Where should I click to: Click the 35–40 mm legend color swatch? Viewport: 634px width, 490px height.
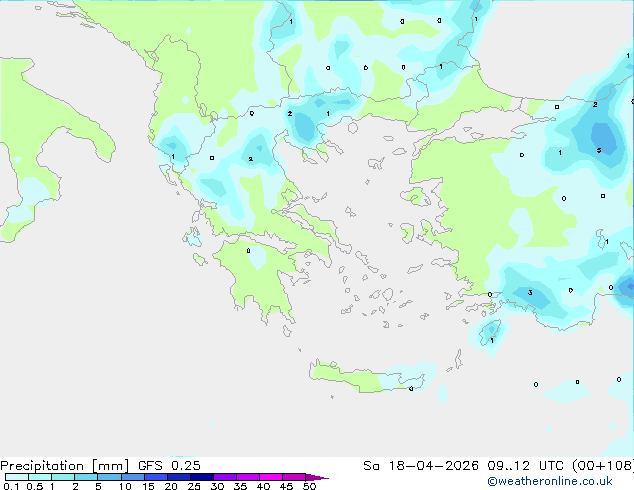[x=248, y=477]
